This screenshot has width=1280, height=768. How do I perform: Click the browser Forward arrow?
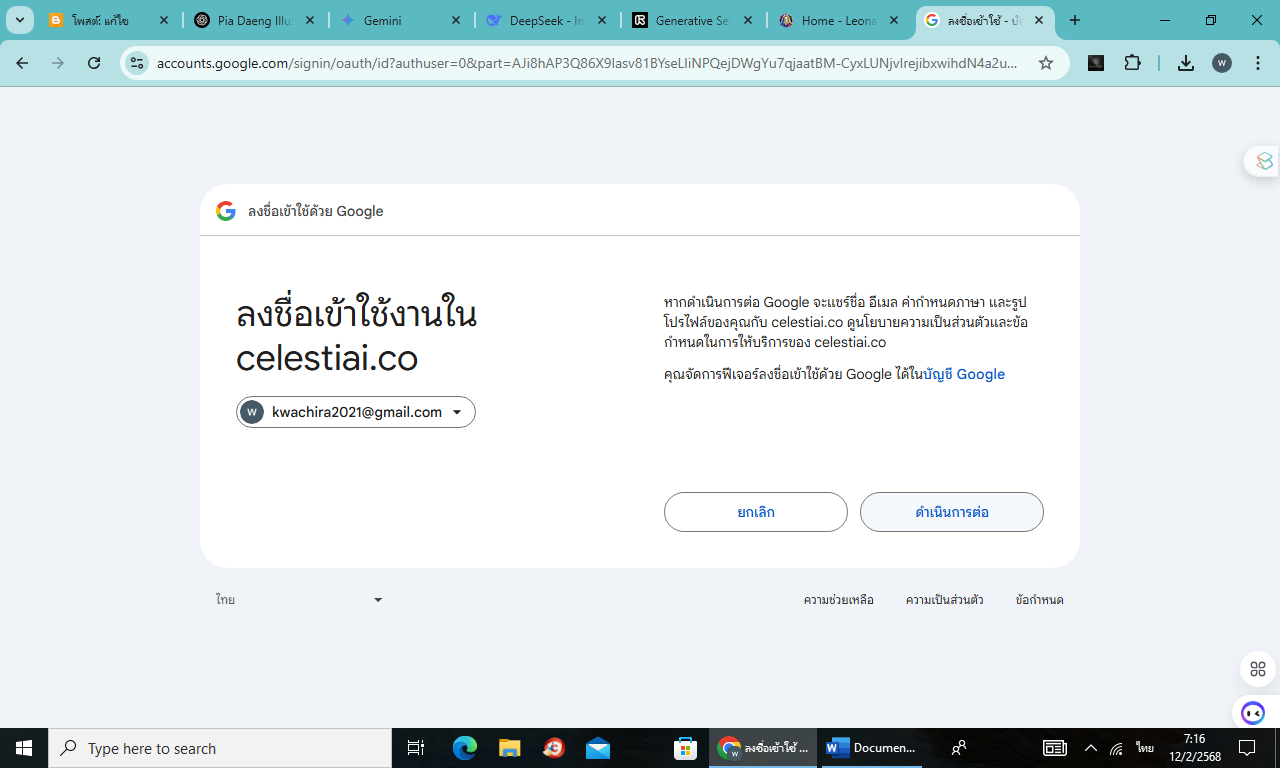point(58,63)
